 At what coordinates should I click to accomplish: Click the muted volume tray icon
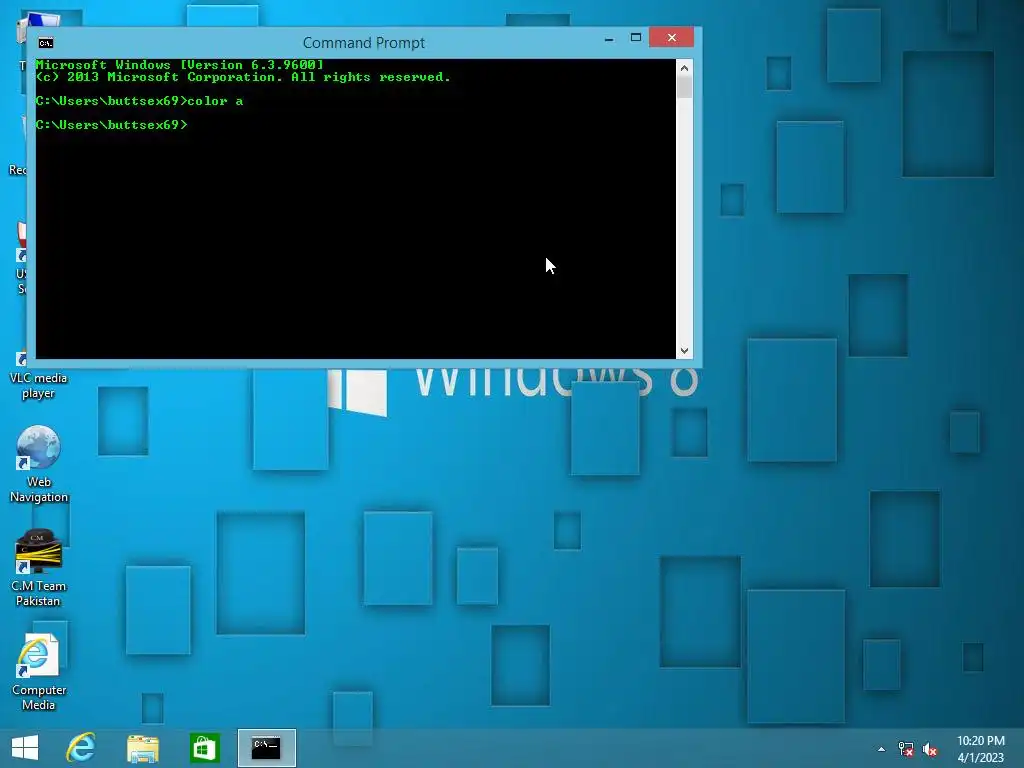pos(930,749)
